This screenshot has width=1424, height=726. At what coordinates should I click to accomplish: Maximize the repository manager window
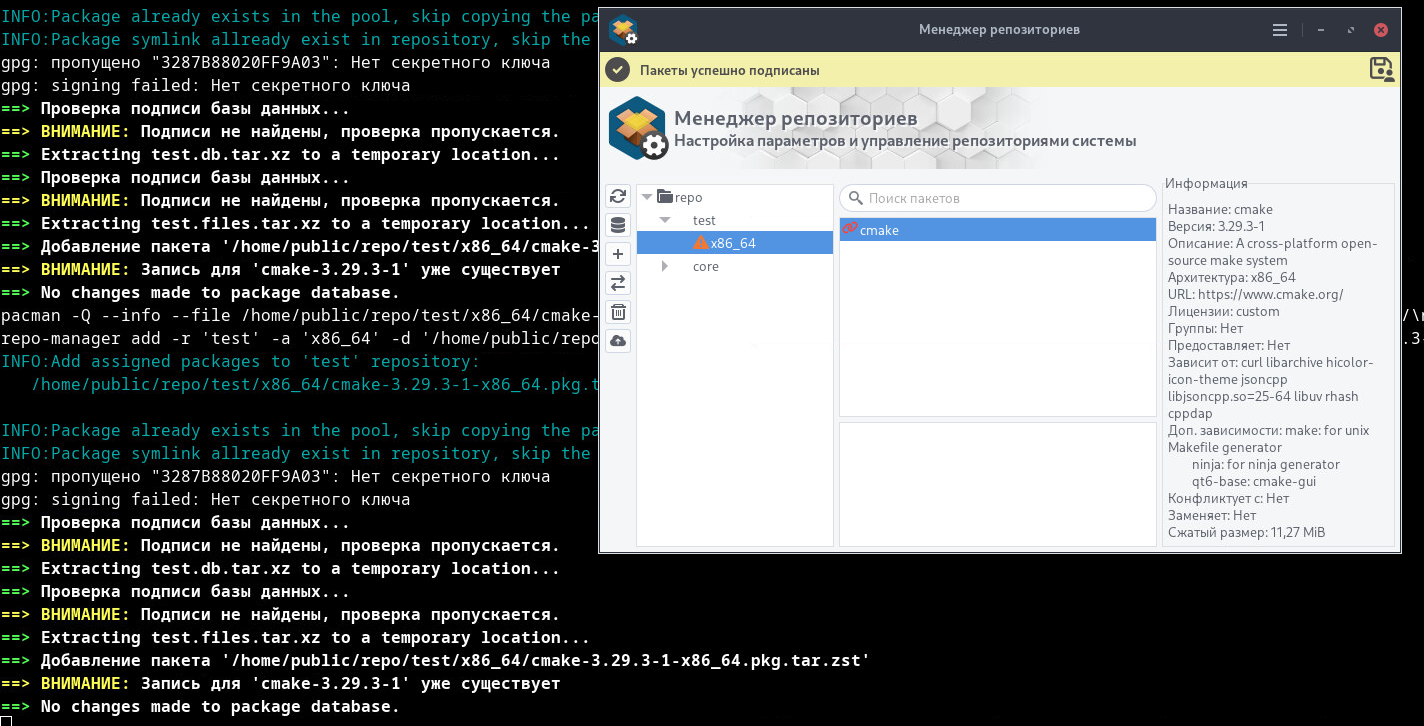(1351, 30)
